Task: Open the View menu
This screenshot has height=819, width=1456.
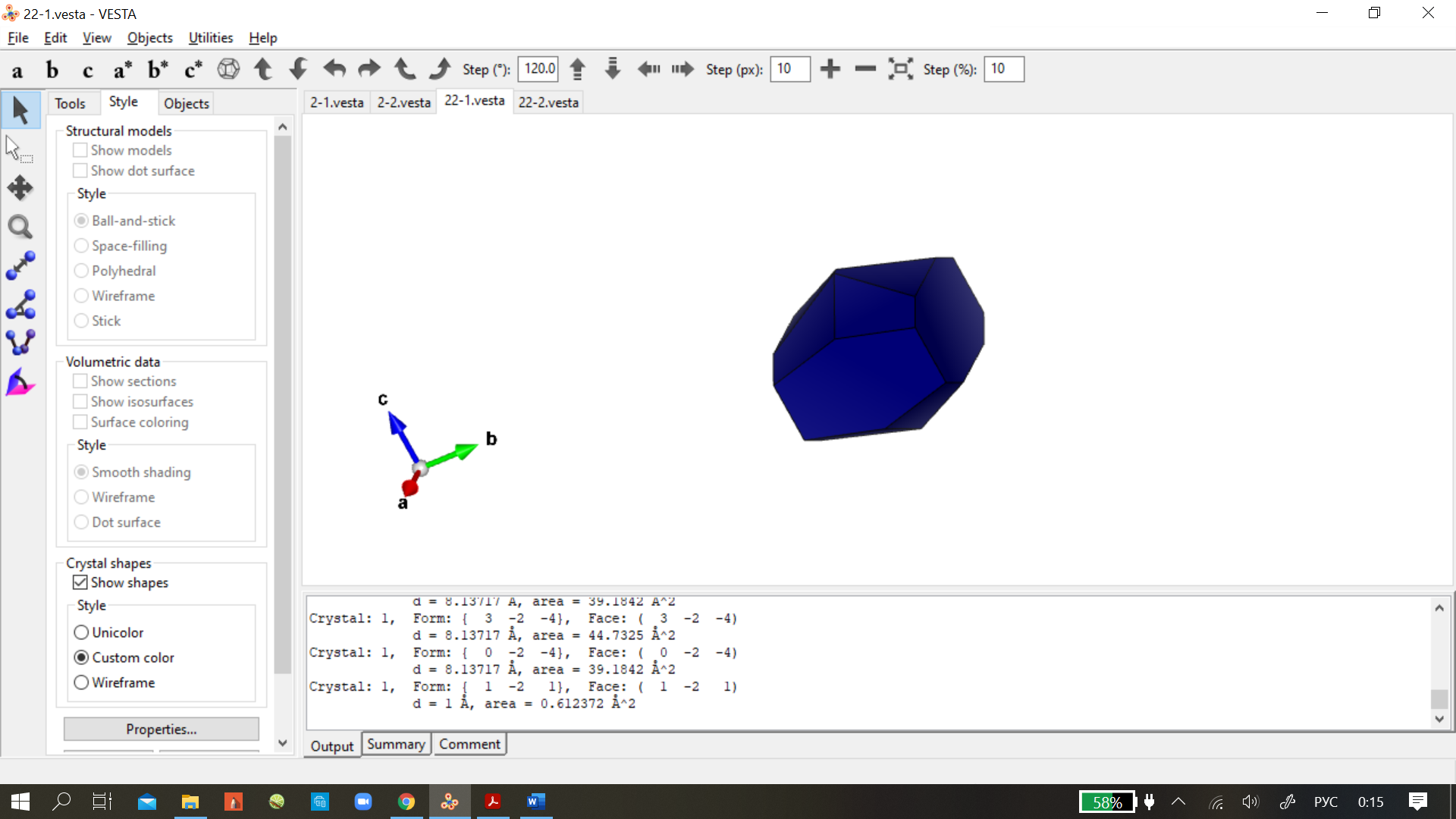Action: 96,37
